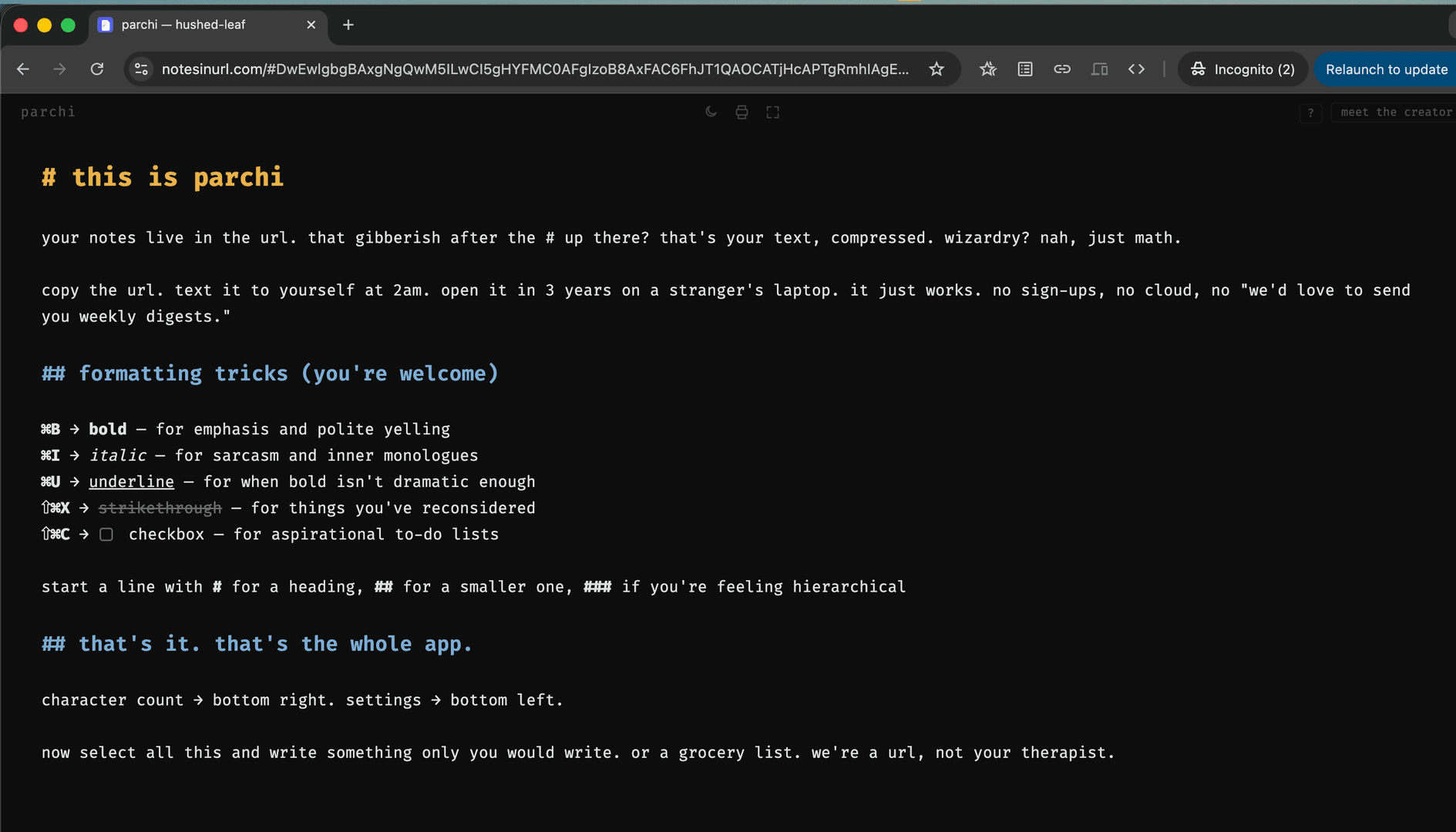Click the meet the creator button
The image size is (1456, 832).
[1394, 112]
